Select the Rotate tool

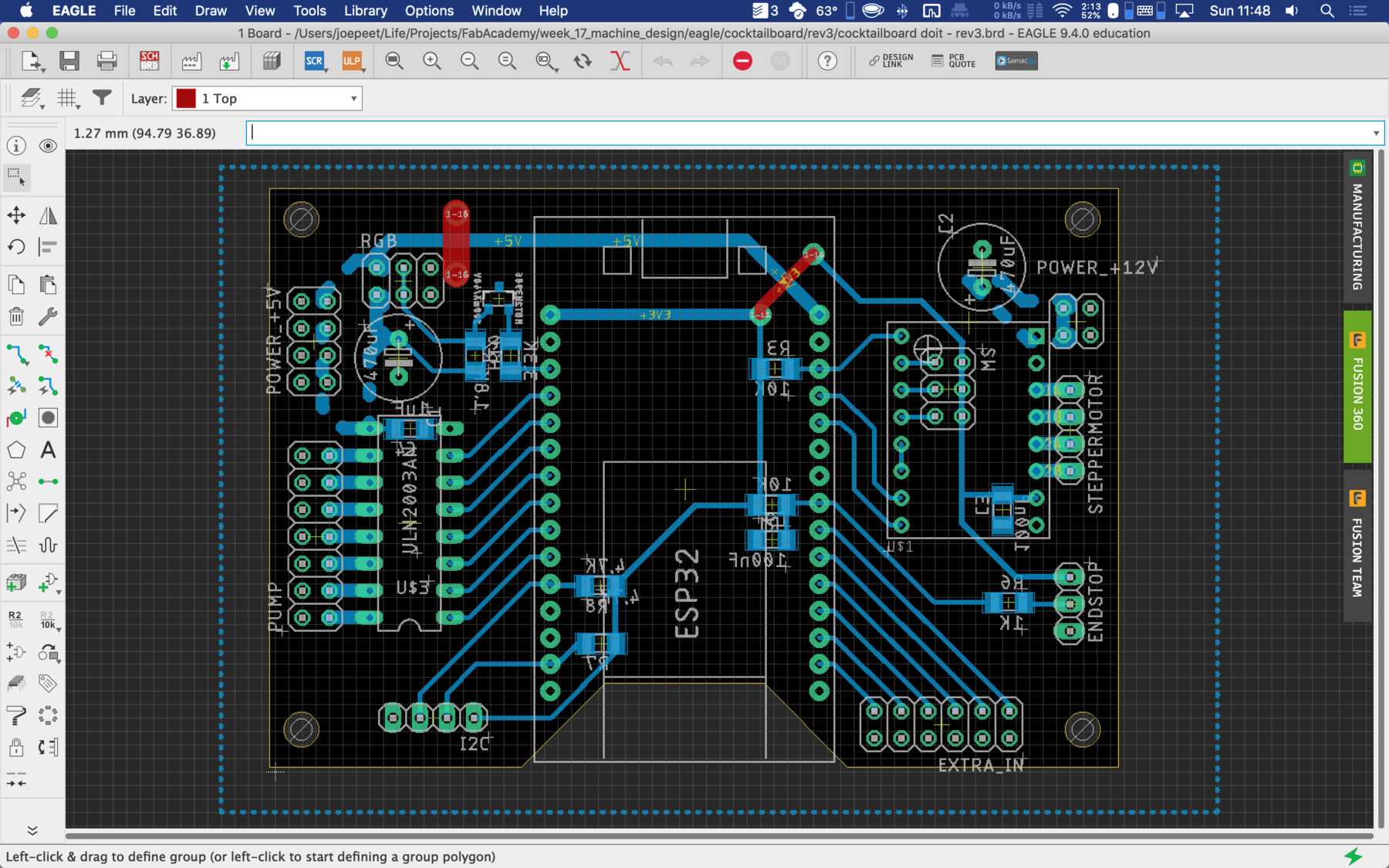click(x=16, y=247)
